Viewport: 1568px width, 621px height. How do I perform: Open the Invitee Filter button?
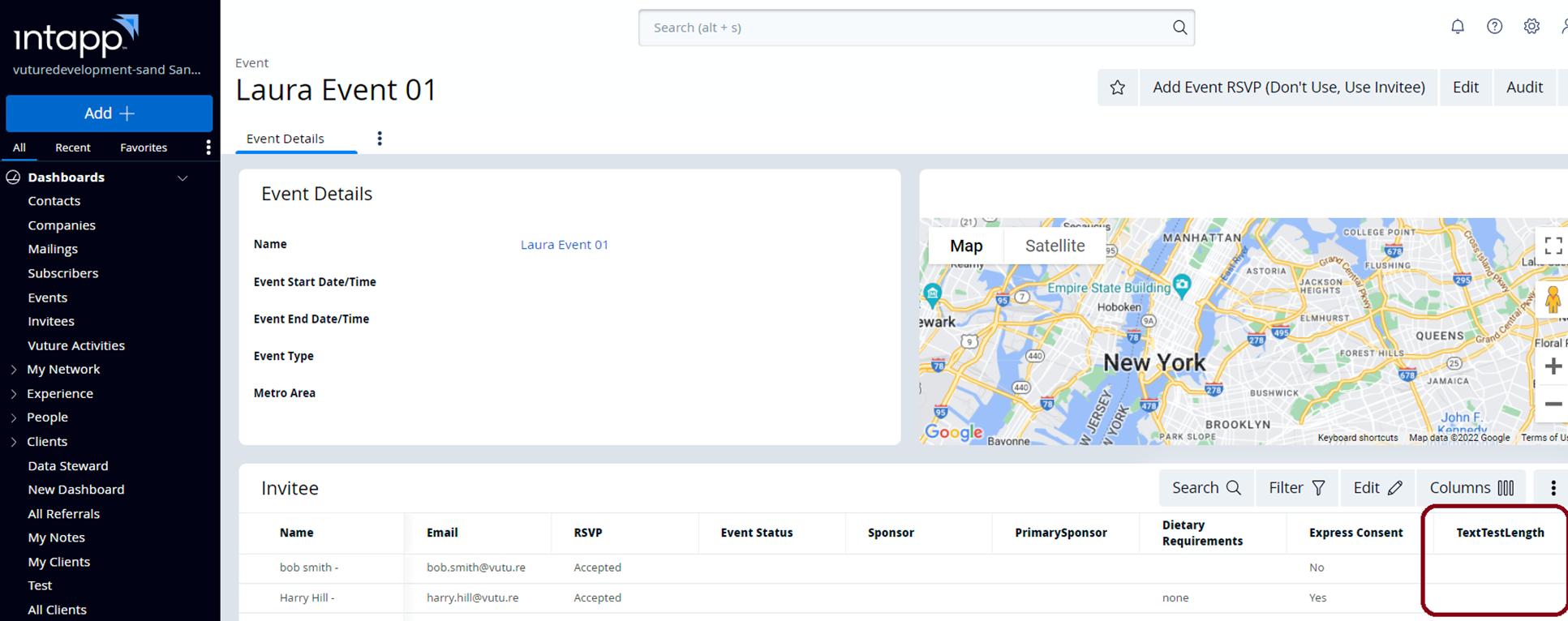(1297, 488)
